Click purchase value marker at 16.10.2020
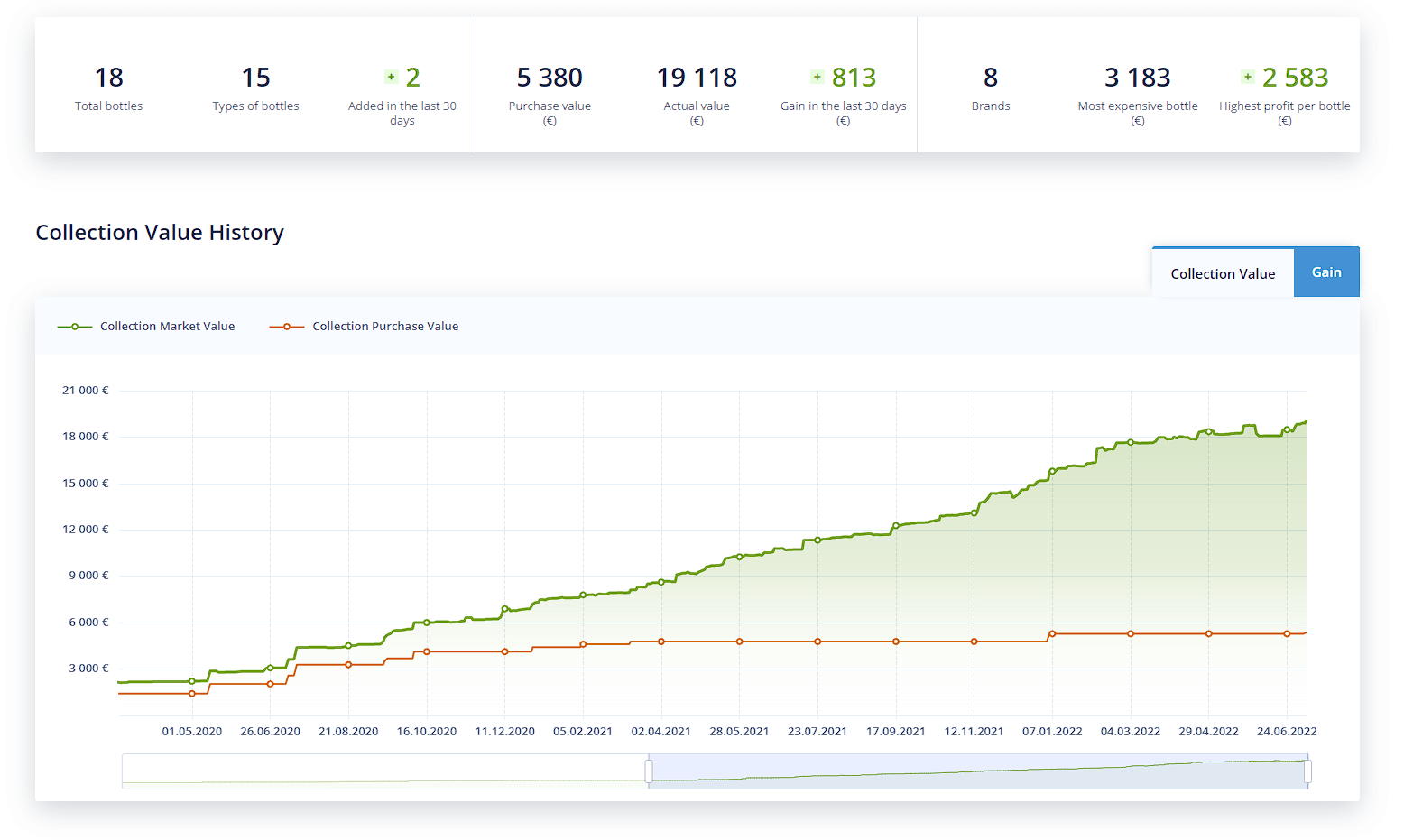1404x840 pixels. click(x=427, y=651)
